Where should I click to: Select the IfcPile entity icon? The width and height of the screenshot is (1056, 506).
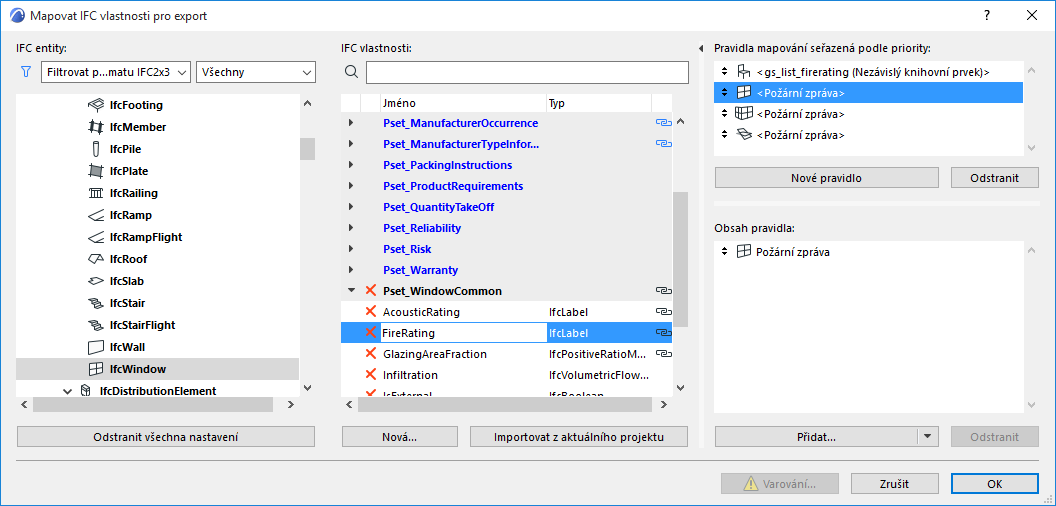pyautogui.click(x=96, y=149)
